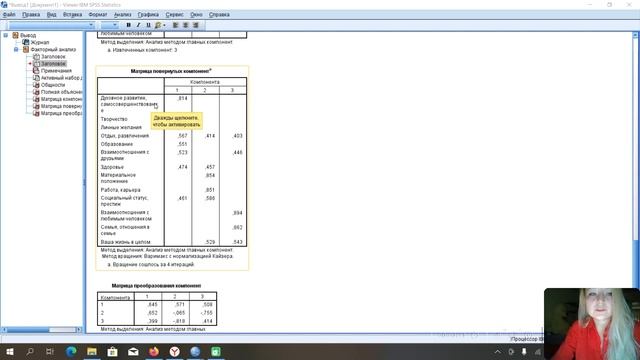Open the Вставка menu
Screen dimensions: 640x360
point(72,14)
